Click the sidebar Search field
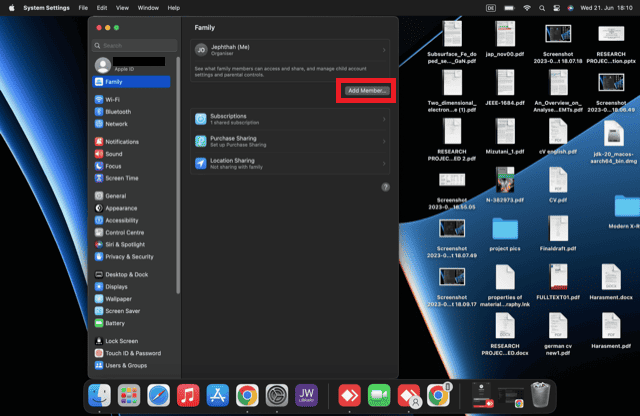The width and height of the screenshot is (640, 416). click(x=133, y=45)
